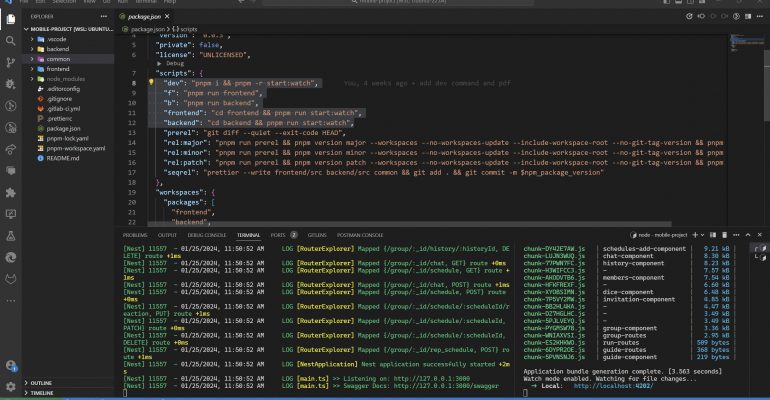Open the Explorer view in the activity bar
Viewport: 770px width, 400px height.
[x=11, y=19]
